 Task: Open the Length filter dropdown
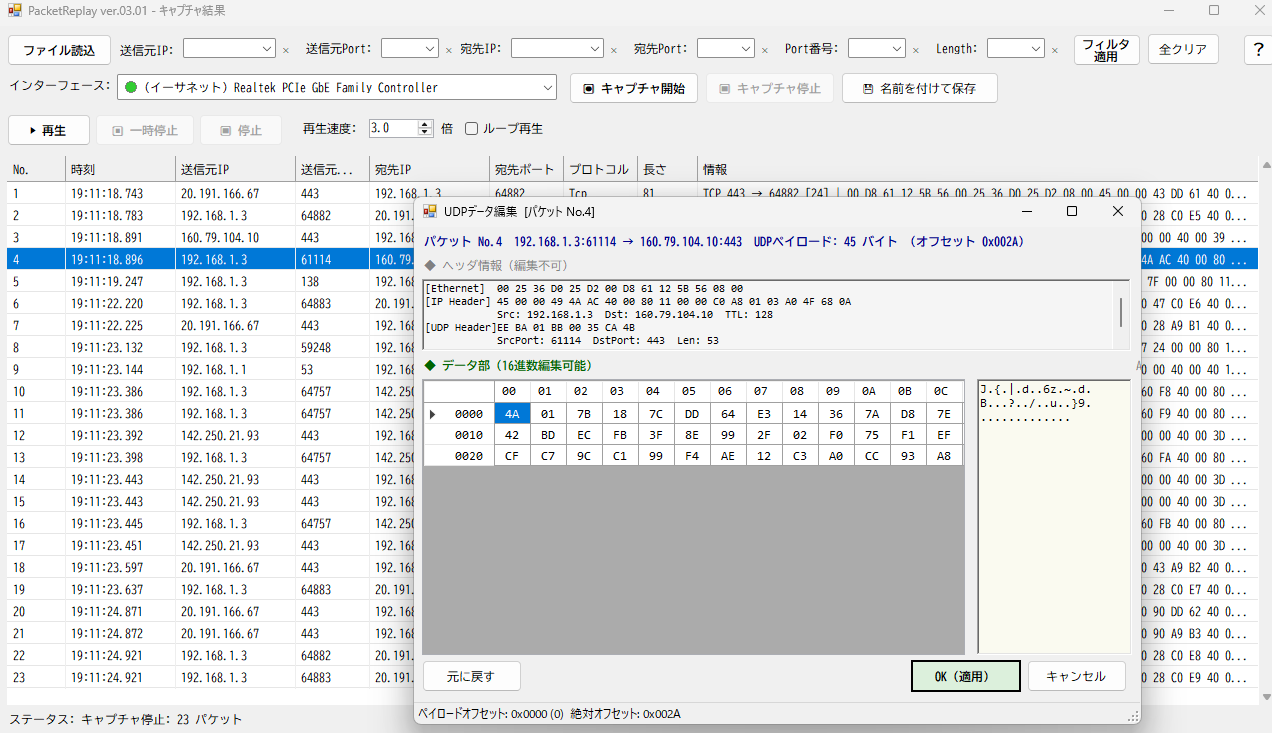[x=1036, y=48]
